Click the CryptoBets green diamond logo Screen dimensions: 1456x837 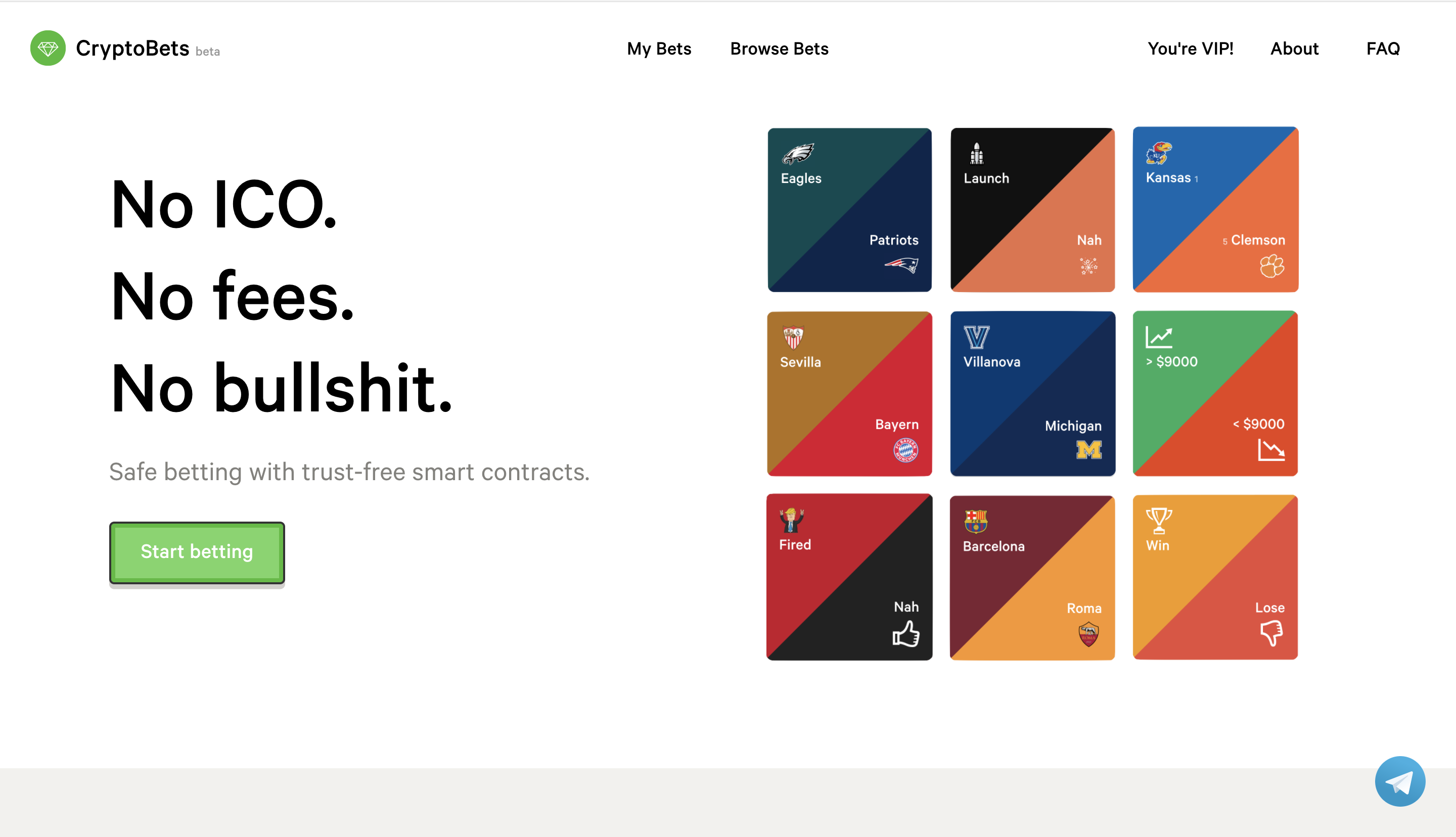(48, 49)
